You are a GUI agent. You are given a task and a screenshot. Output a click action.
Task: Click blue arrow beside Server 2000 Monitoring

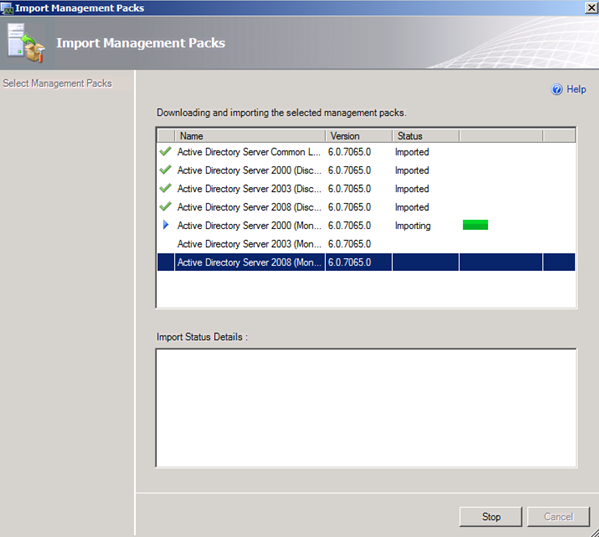pos(166,225)
